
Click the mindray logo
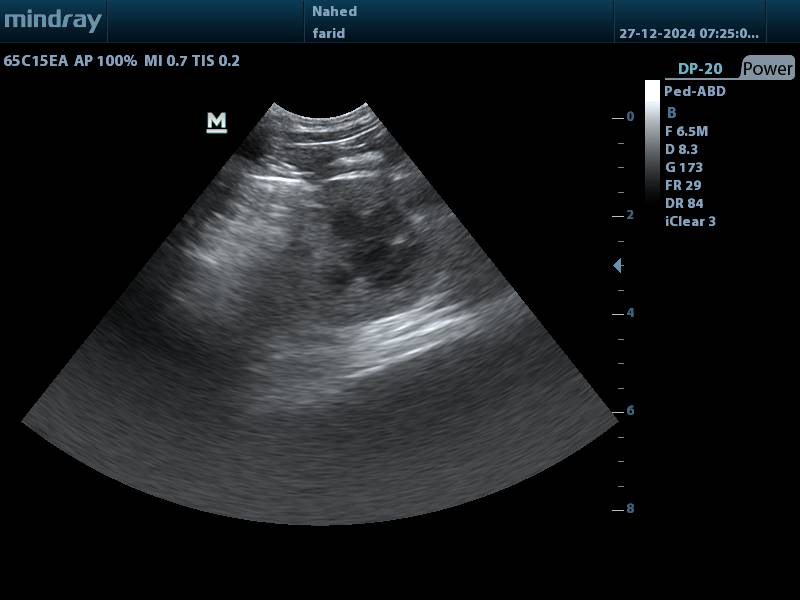click(x=53, y=20)
